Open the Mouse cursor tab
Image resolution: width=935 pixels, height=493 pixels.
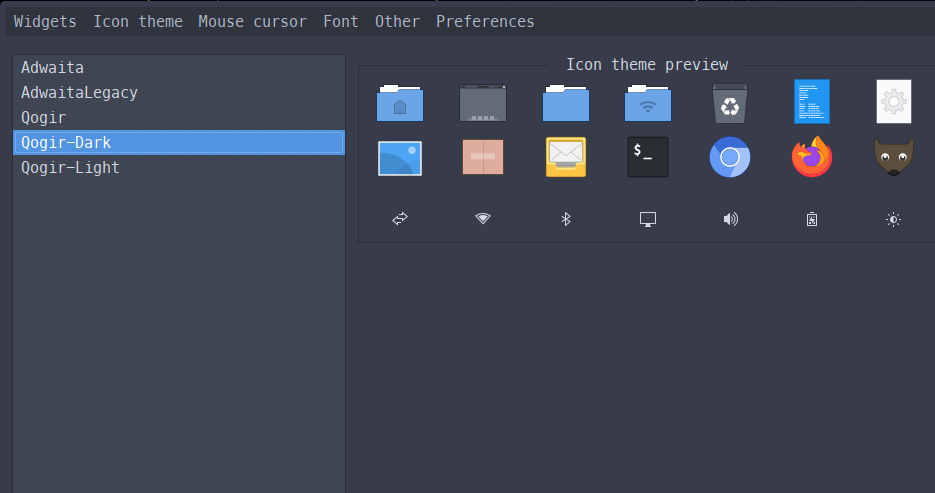[x=252, y=21]
